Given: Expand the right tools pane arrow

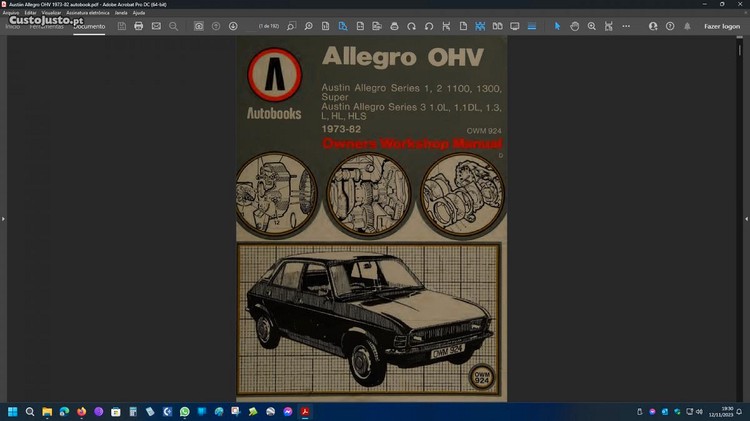Looking at the screenshot, I should click(x=746, y=218).
